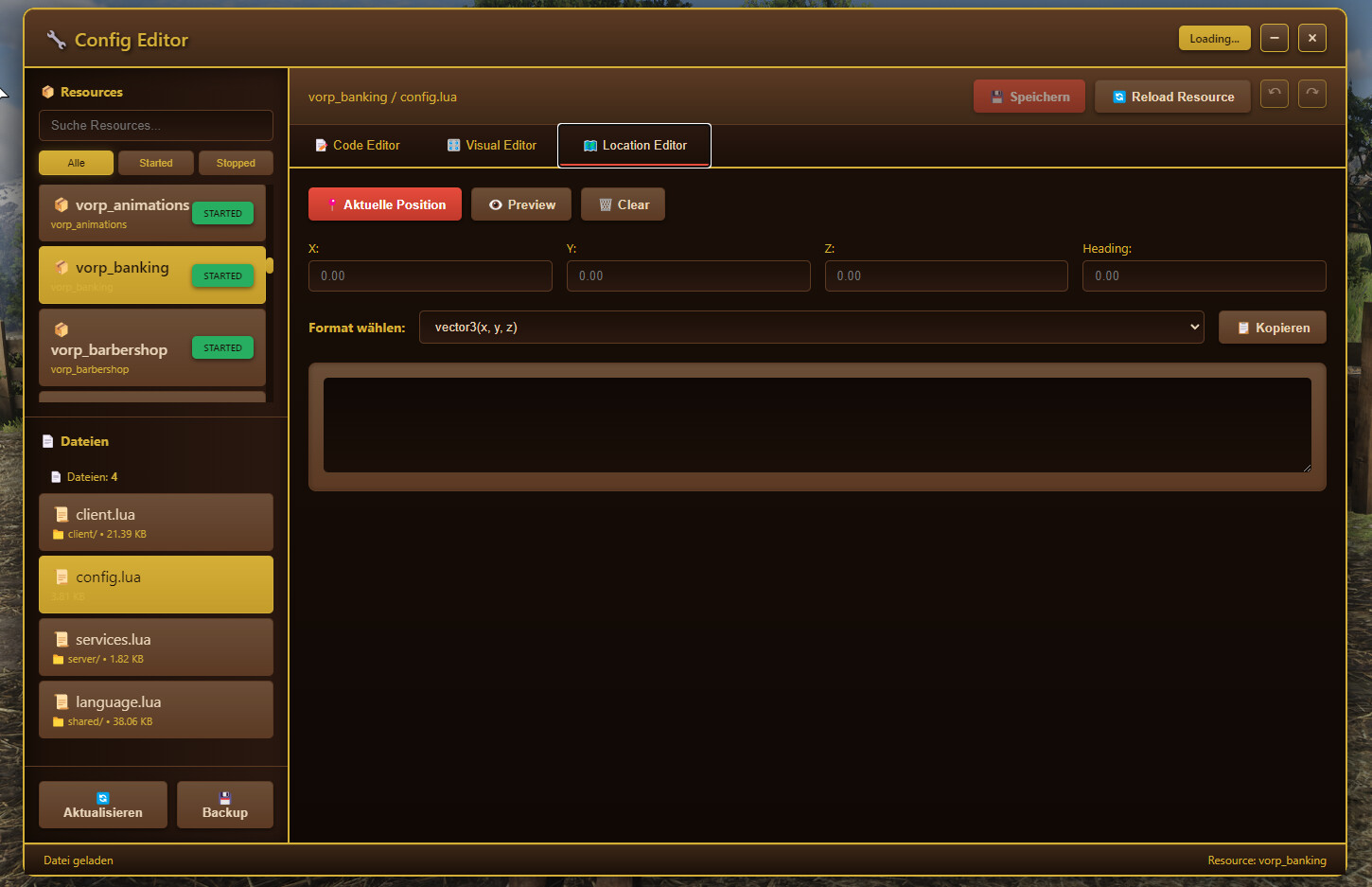Click the Backup button in sidebar

(225, 804)
